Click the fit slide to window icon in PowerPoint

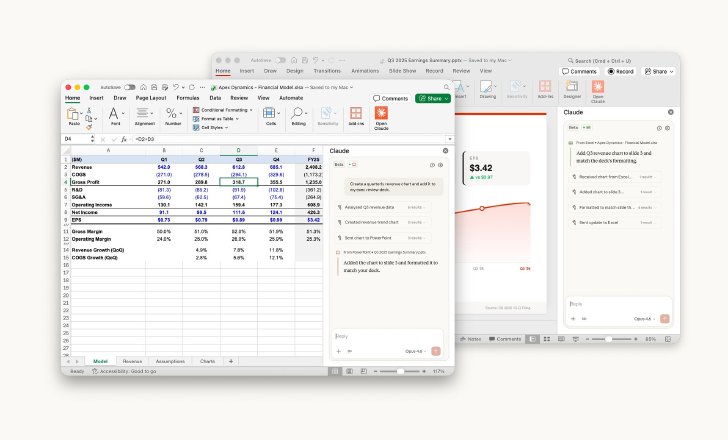pos(668,339)
